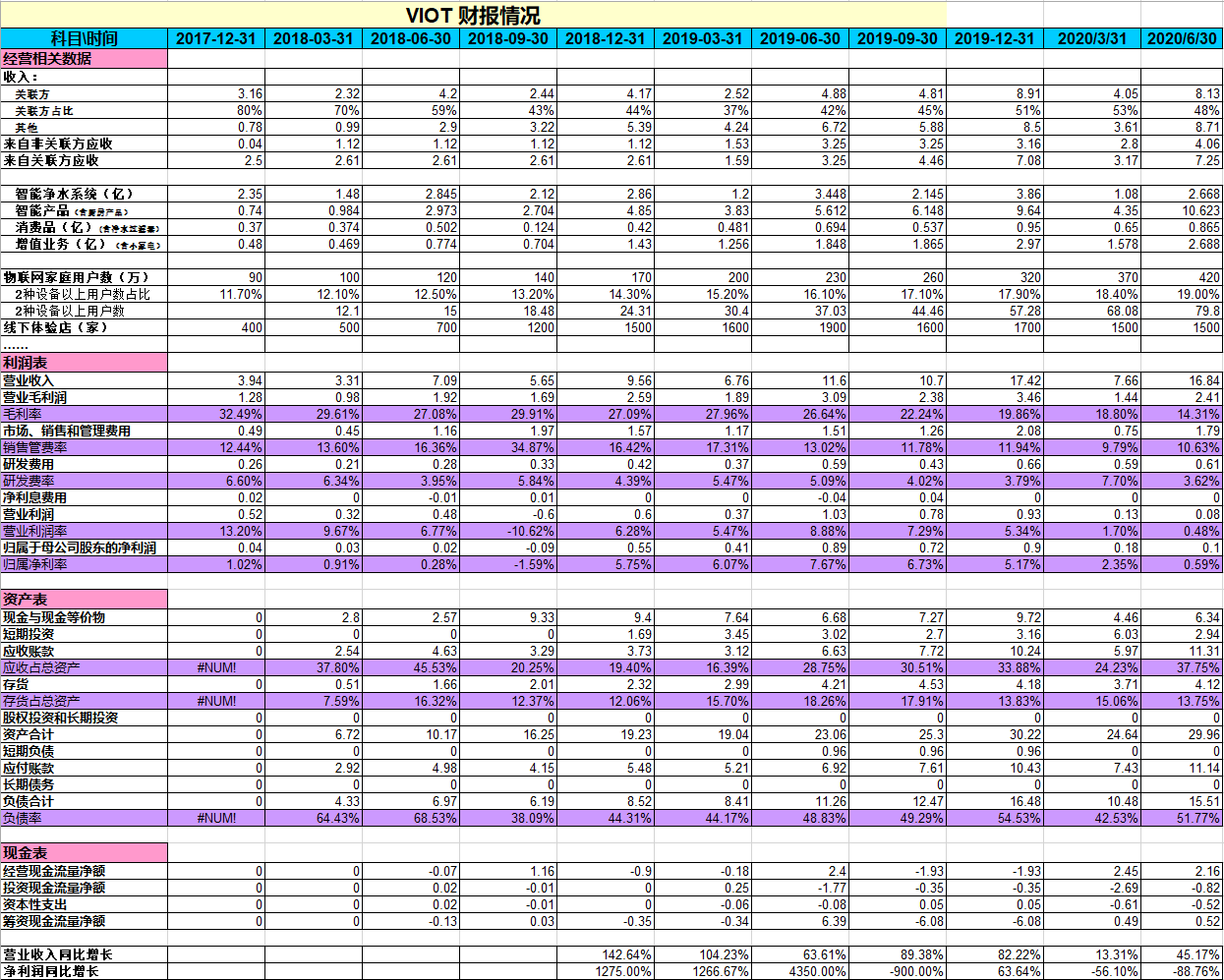Viewport: 1224px width, 980px height.
Task: Select the 142.64% revenue growth cell
Action: coord(606,954)
